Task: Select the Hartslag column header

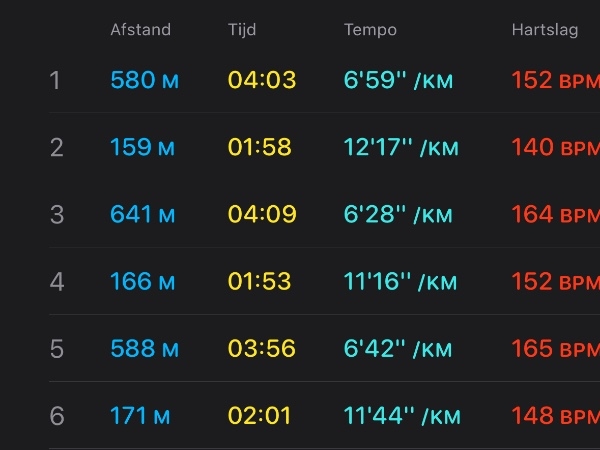Action: point(545,30)
